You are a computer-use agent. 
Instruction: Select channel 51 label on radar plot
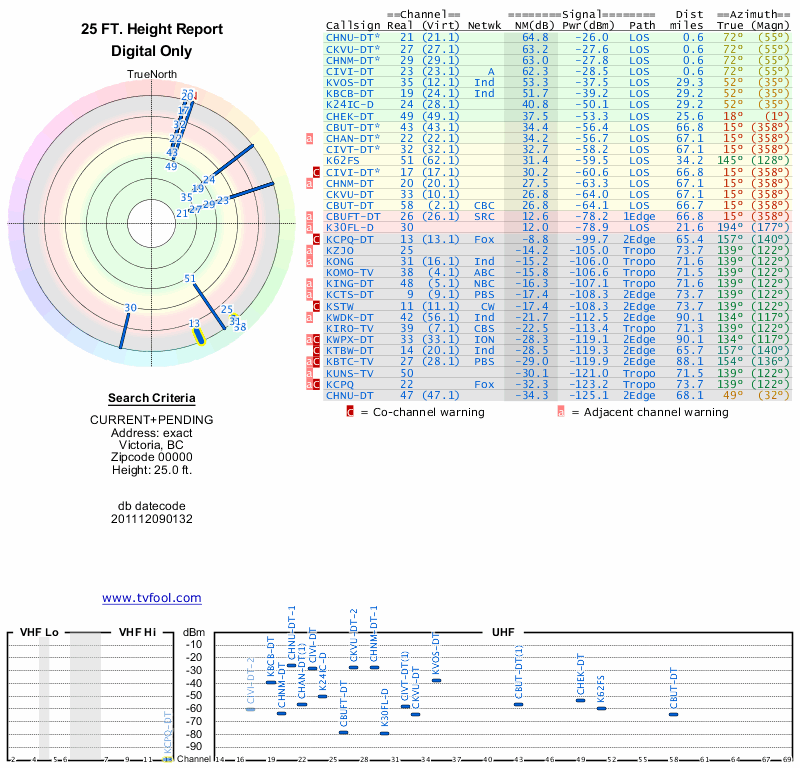pyautogui.click(x=190, y=279)
